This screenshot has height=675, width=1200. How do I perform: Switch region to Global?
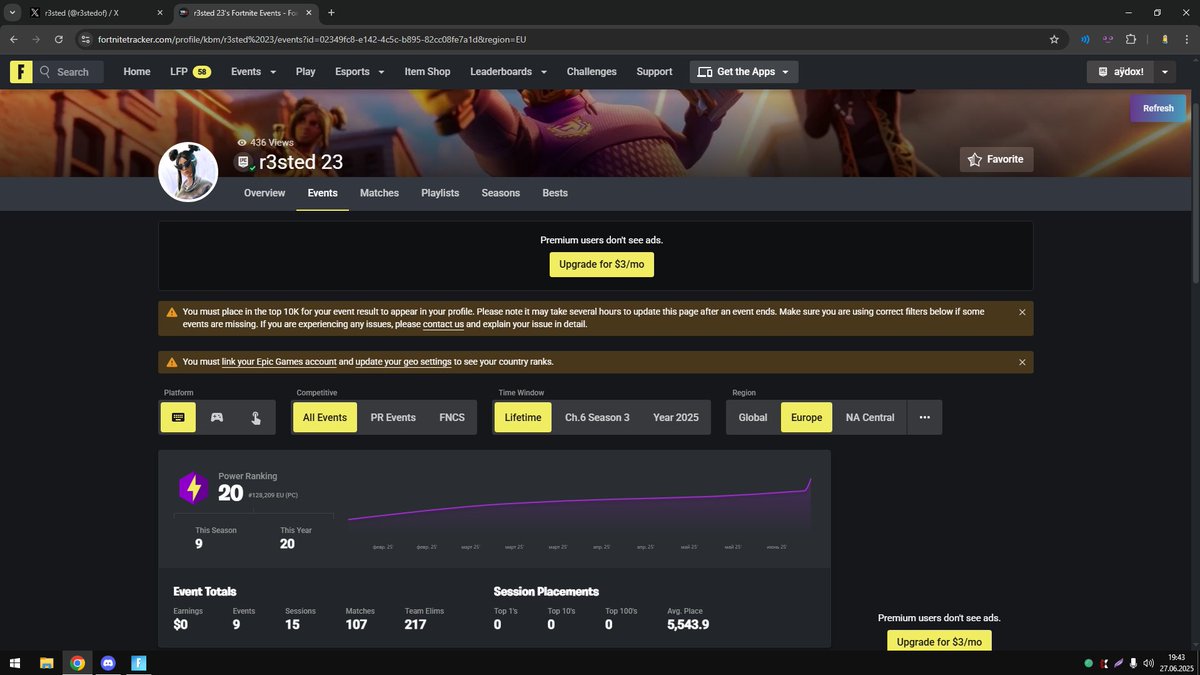click(753, 417)
